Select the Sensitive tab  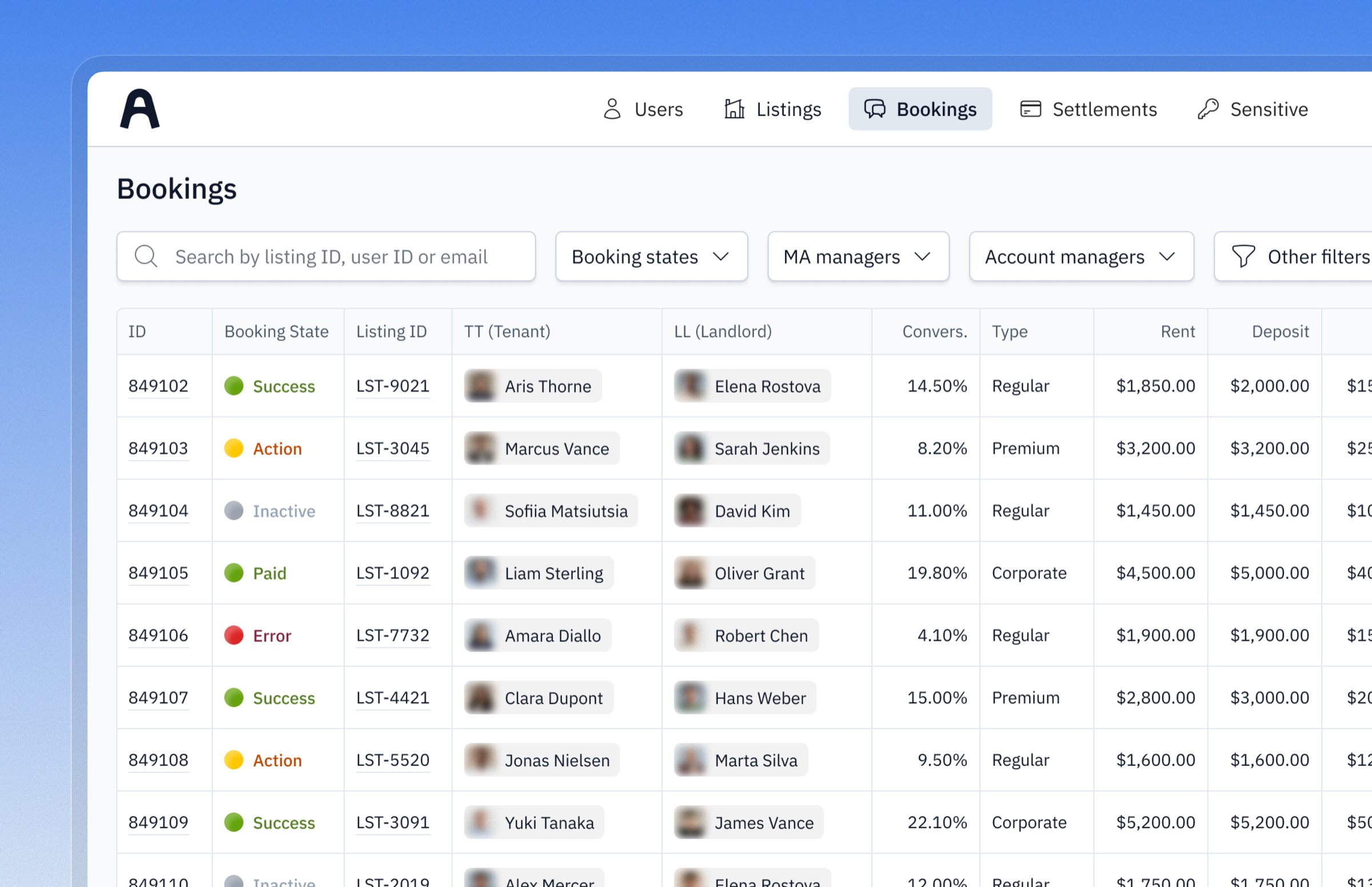coord(1253,109)
